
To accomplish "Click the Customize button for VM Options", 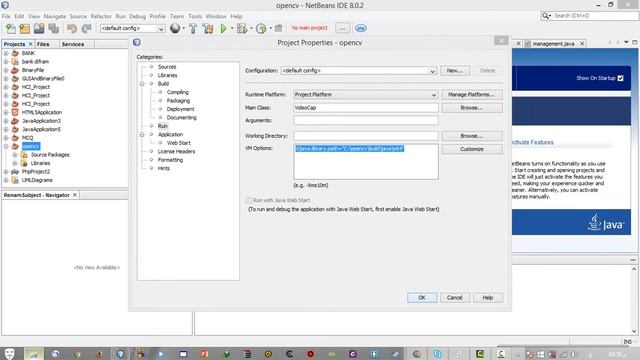I will click(471, 149).
